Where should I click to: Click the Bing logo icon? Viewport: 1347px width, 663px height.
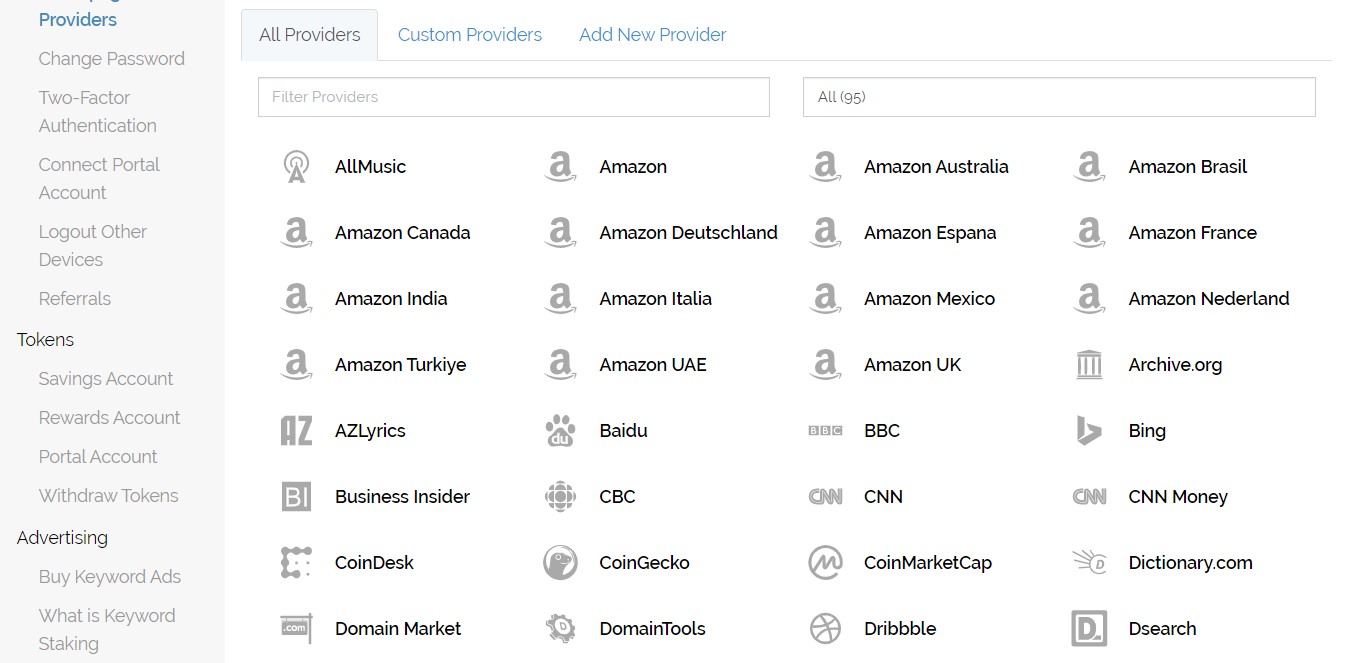[1089, 431]
